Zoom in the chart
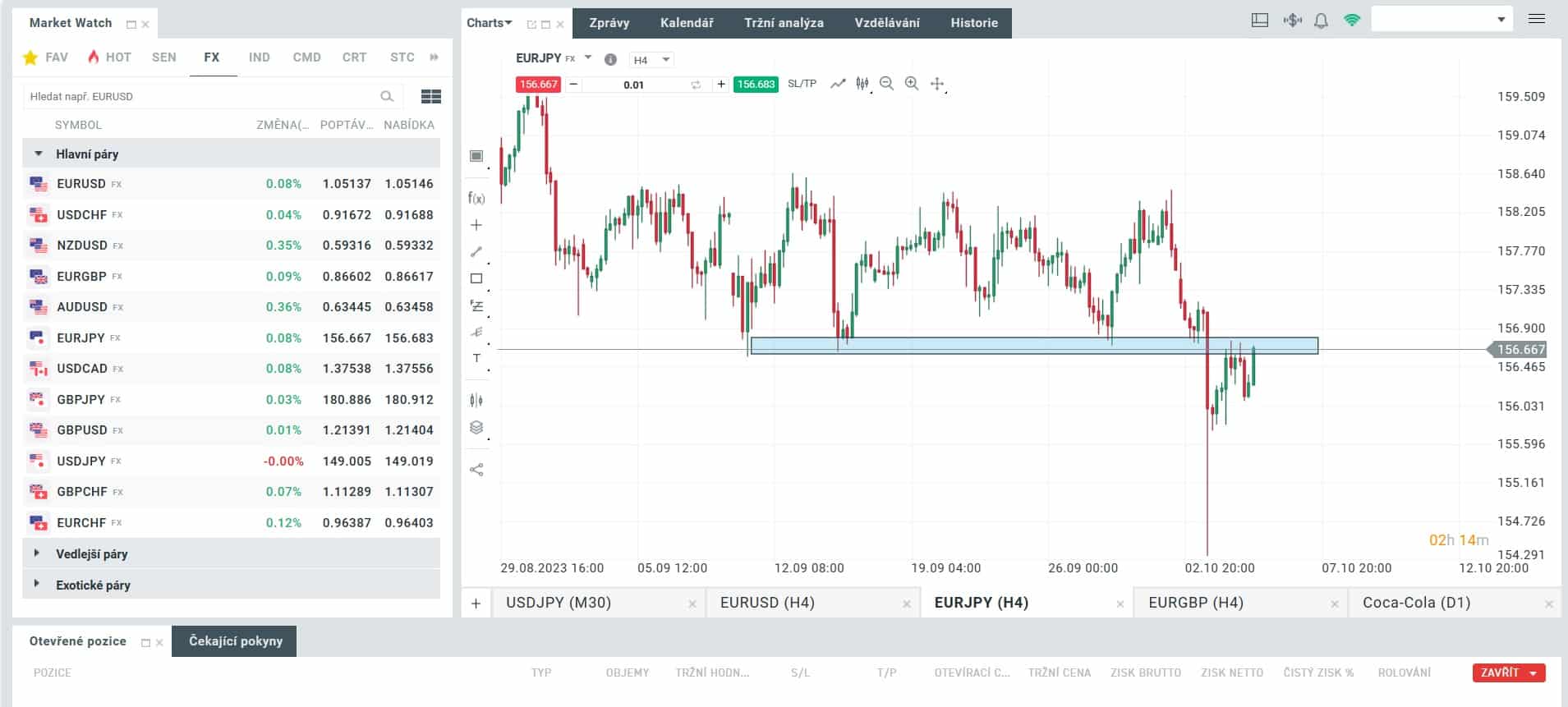 pos(911,84)
